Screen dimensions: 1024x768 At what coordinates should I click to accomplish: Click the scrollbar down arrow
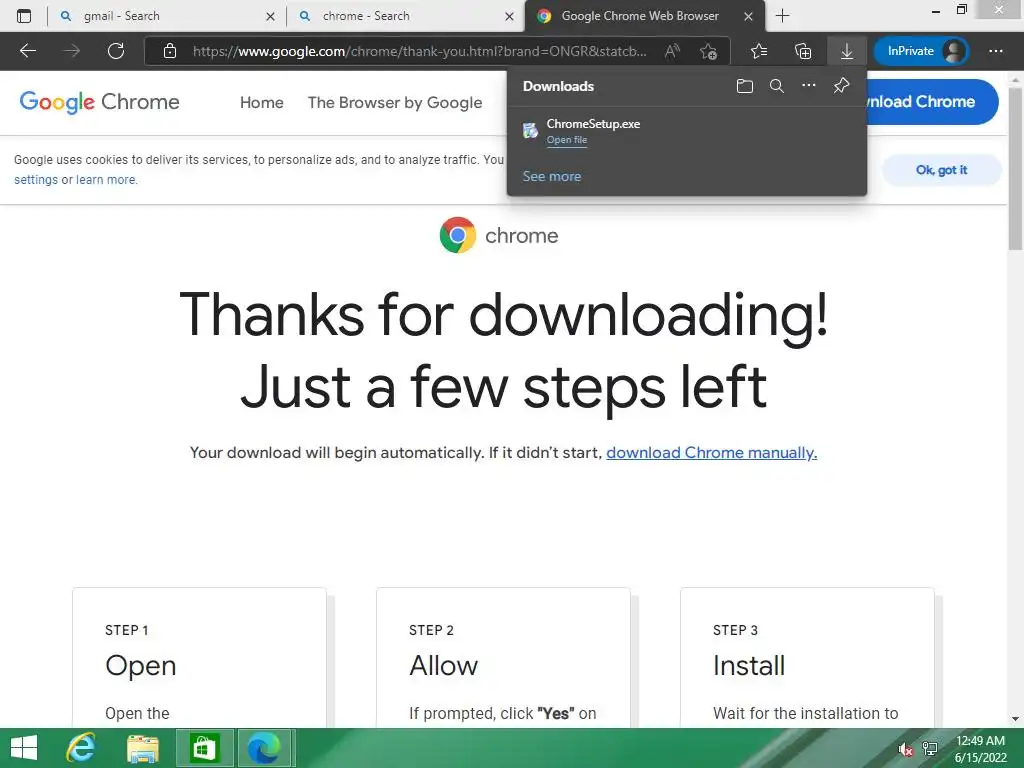point(1015,719)
